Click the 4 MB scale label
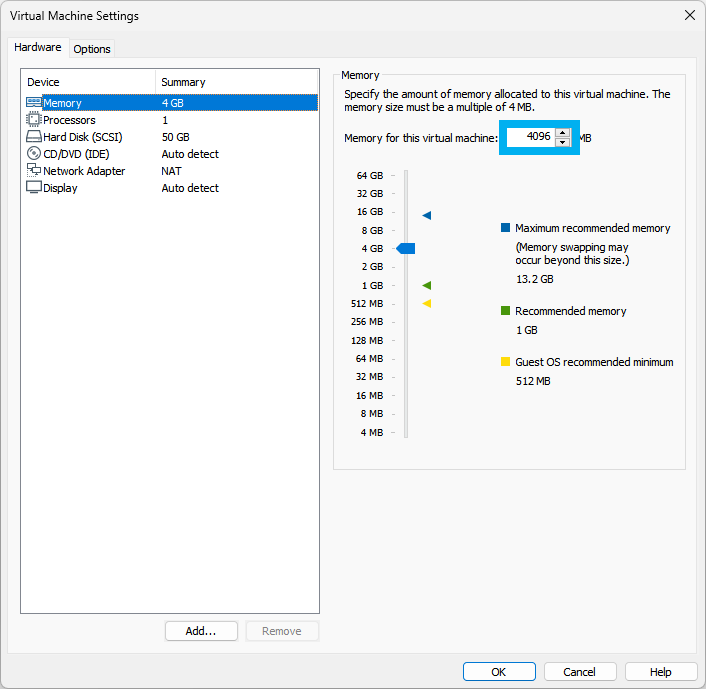 click(x=371, y=432)
